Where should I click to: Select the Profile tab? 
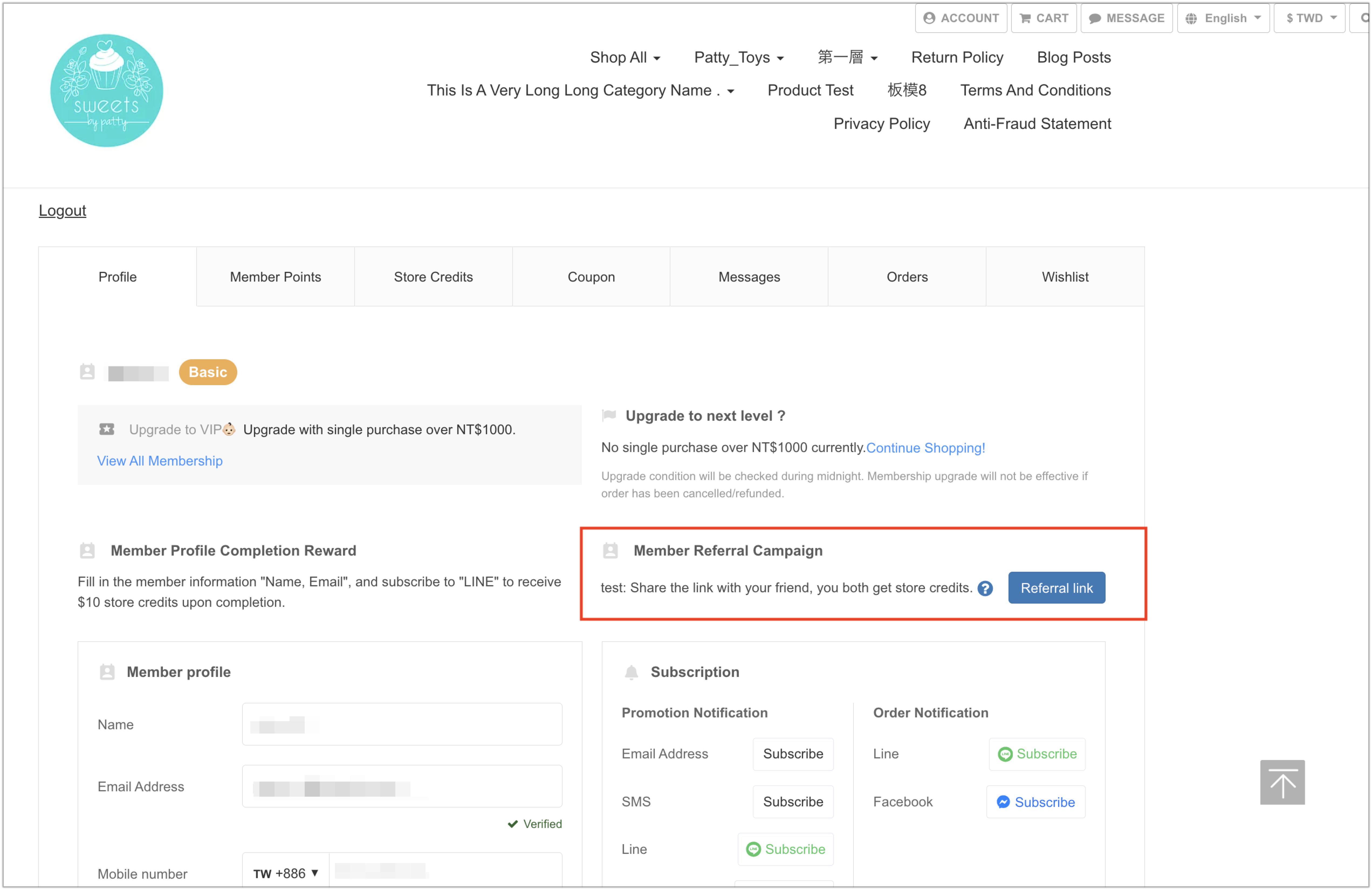118,277
